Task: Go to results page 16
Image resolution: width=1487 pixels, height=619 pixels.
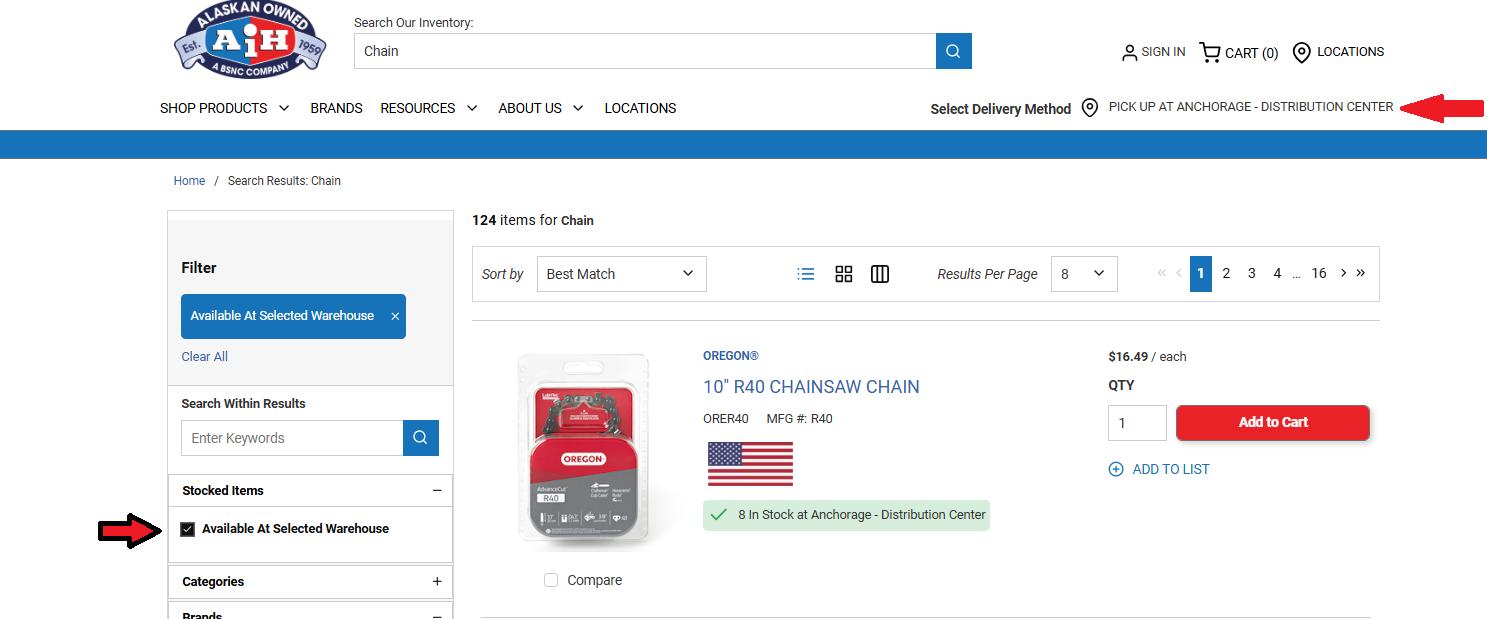Action: 1319,273
